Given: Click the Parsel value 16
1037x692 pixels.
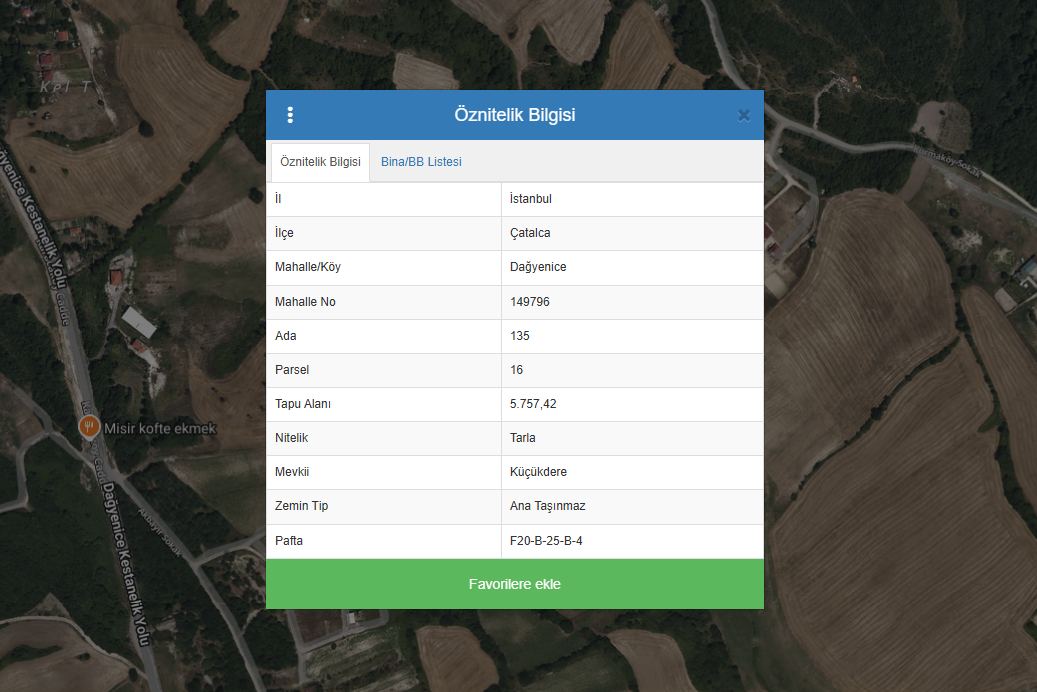Looking at the screenshot, I should pyautogui.click(x=517, y=370).
